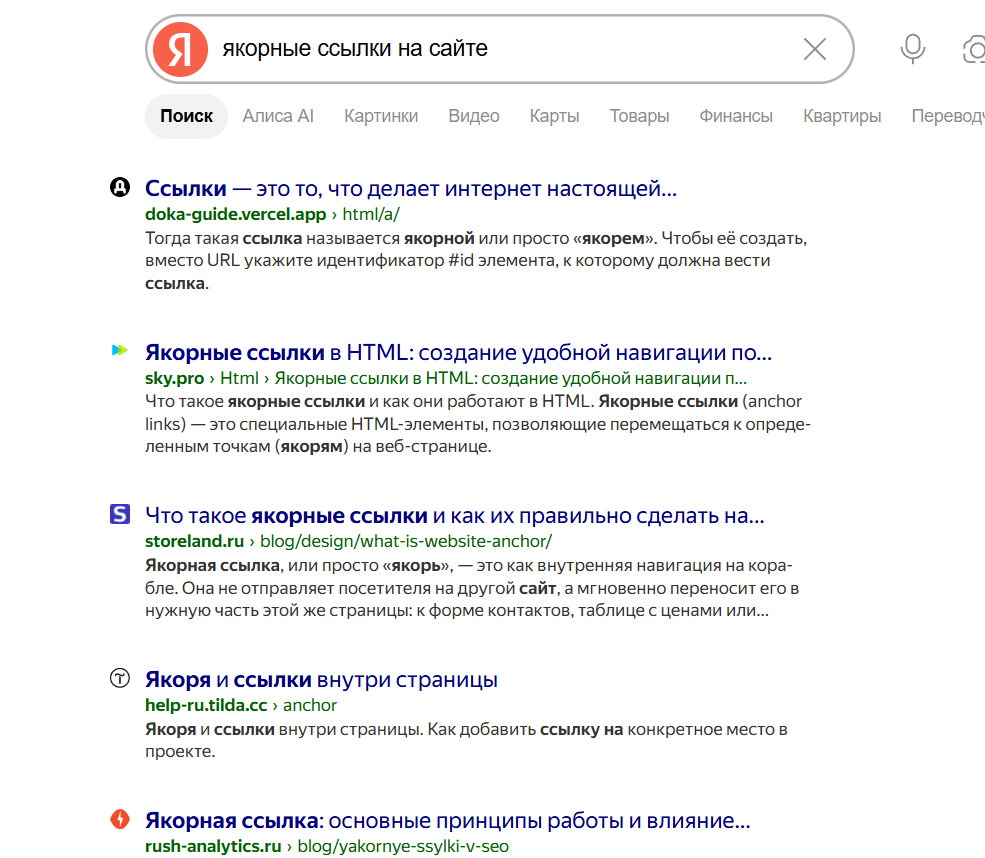Click the red Yandex logo
The height and width of the screenshot is (858, 985).
click(180, 49)
